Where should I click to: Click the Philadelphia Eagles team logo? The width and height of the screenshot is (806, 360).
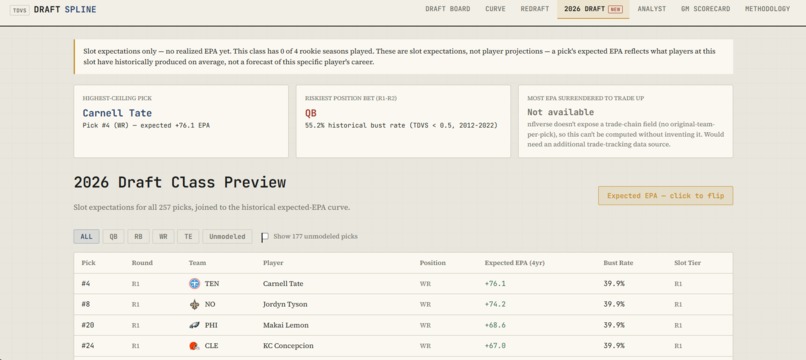pyautogui.click(x=194, y=325)
